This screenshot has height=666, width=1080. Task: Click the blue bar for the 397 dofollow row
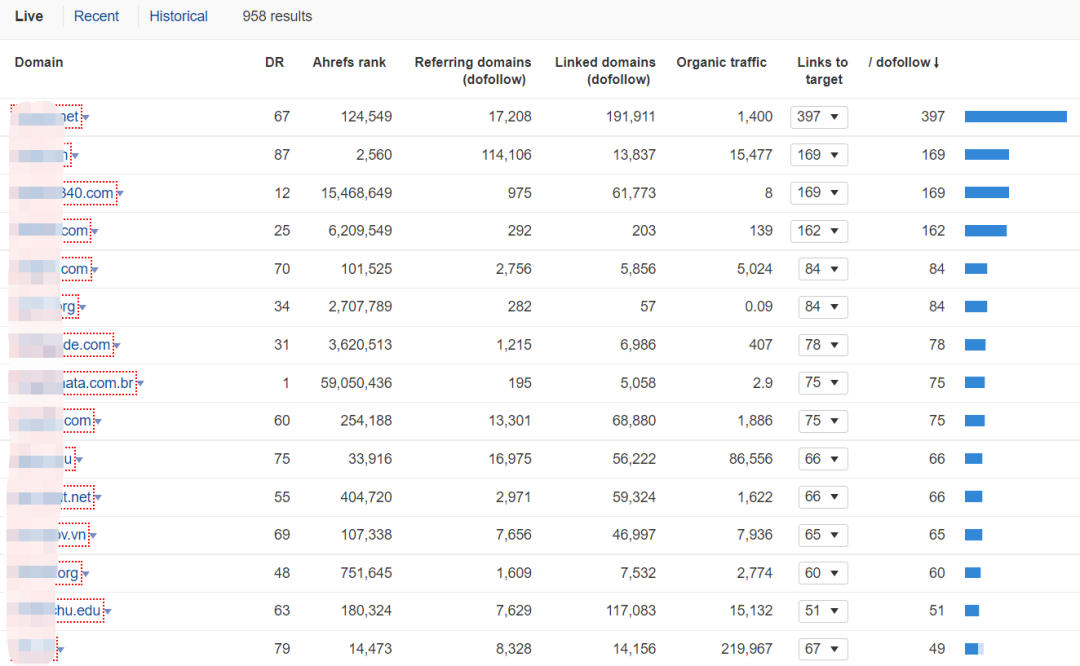(x=1015, y=117)
